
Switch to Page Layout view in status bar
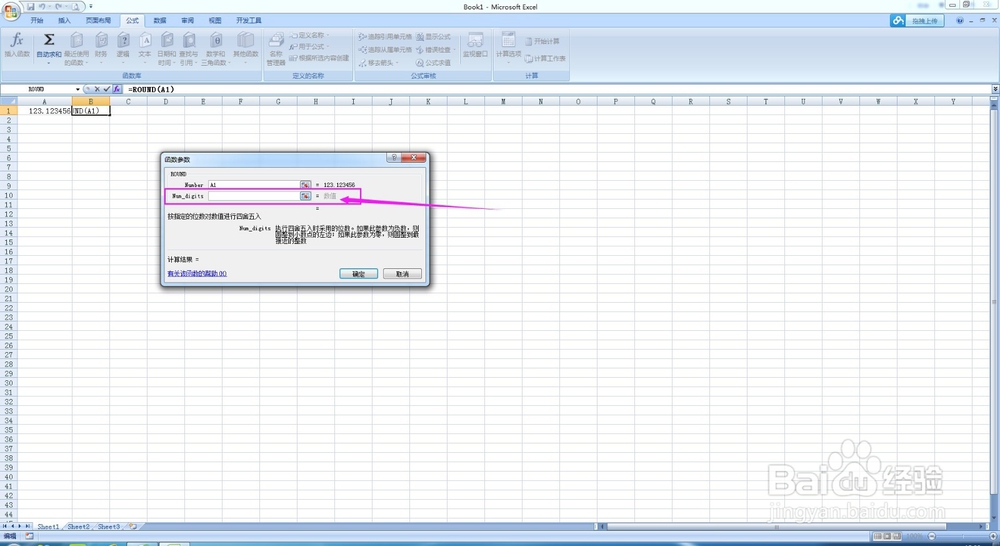pyautogui.click(x=886, y=537)
